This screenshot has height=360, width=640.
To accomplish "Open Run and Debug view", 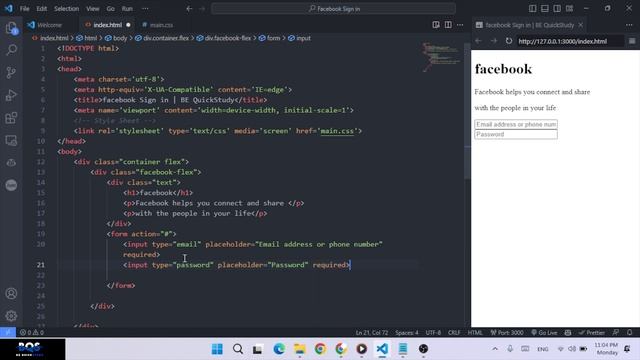I will coord(11,96).
